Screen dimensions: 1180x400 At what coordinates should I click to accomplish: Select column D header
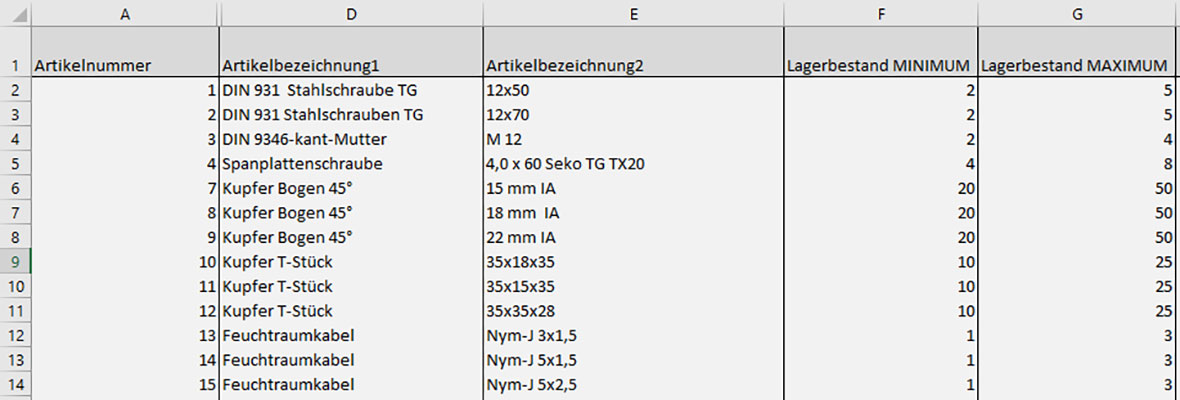349,13
